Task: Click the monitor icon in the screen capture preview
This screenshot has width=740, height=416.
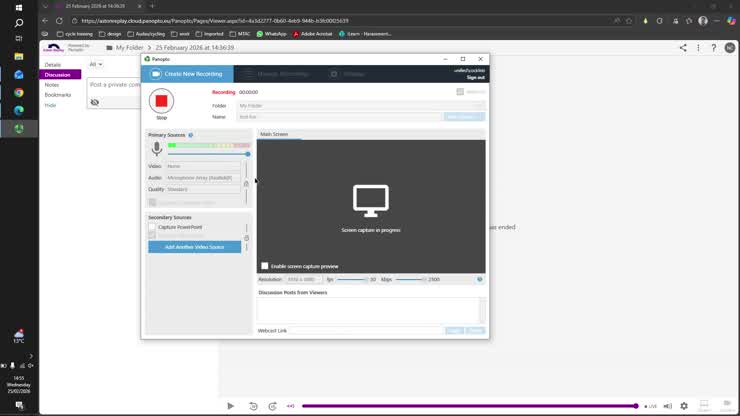Action: pos(371,201)
